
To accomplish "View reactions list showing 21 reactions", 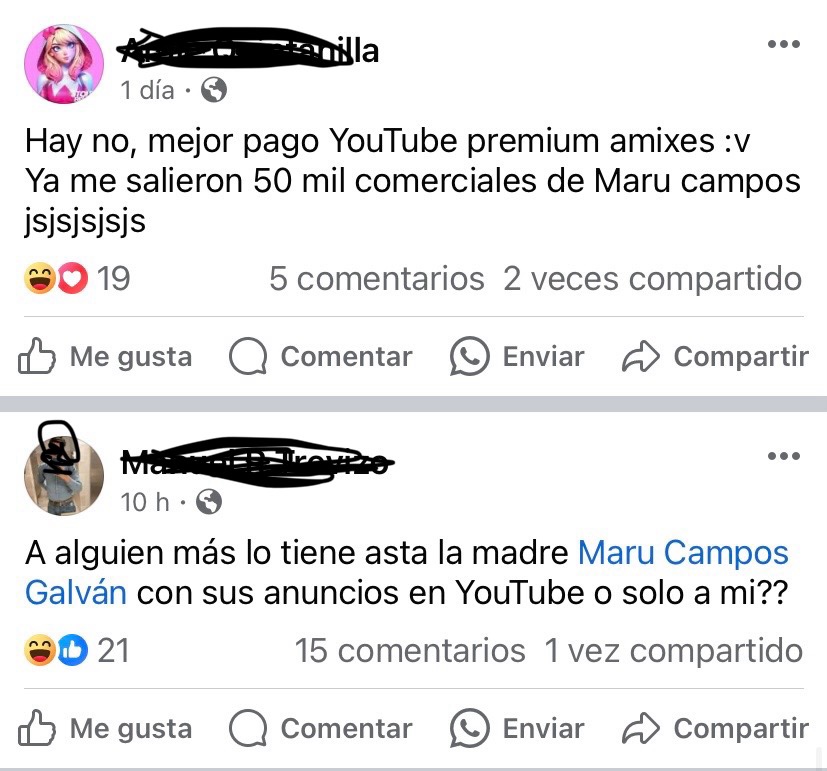I will (x=77, y=650).
